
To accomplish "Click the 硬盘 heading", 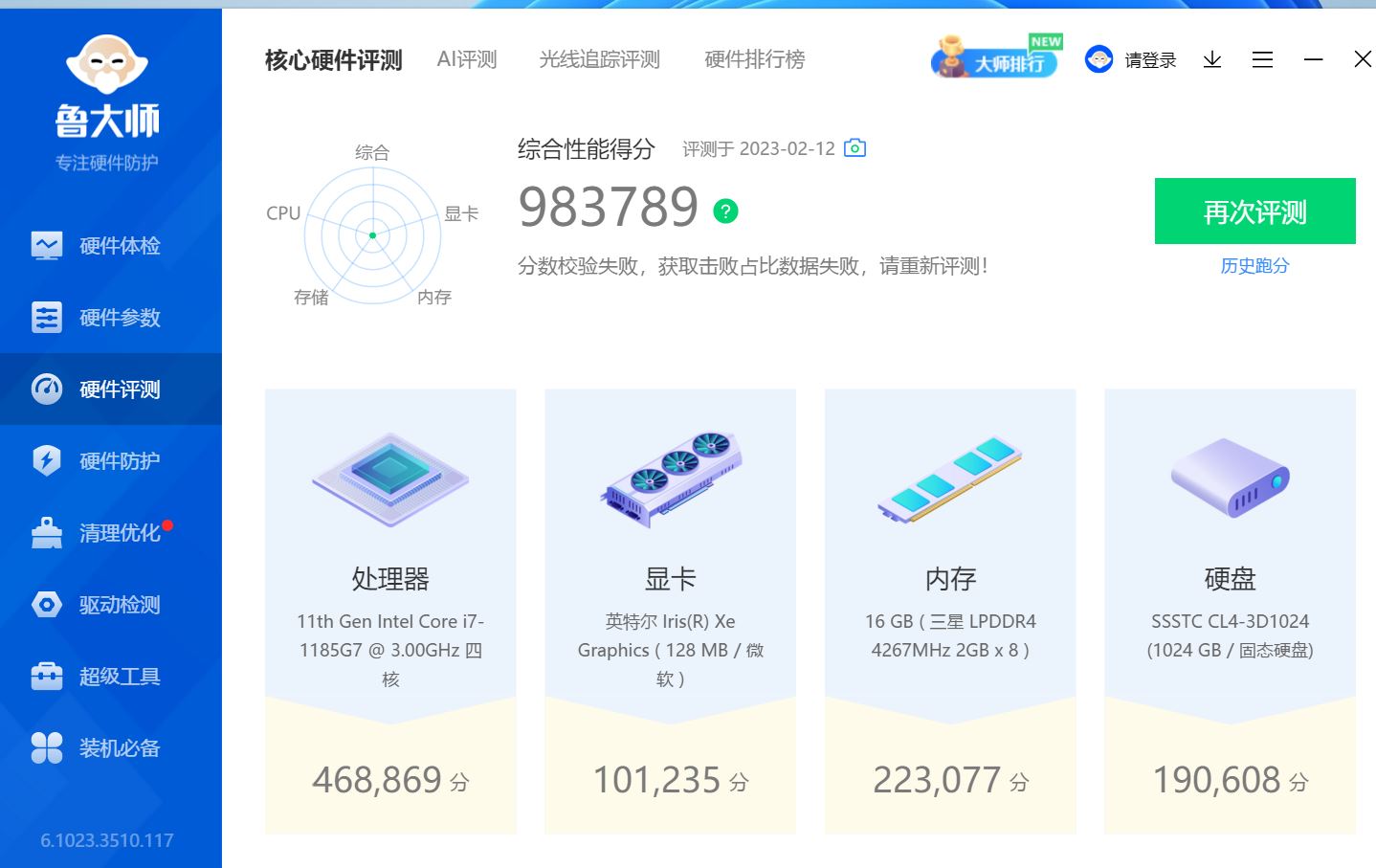I will (x=1230, y=579).
